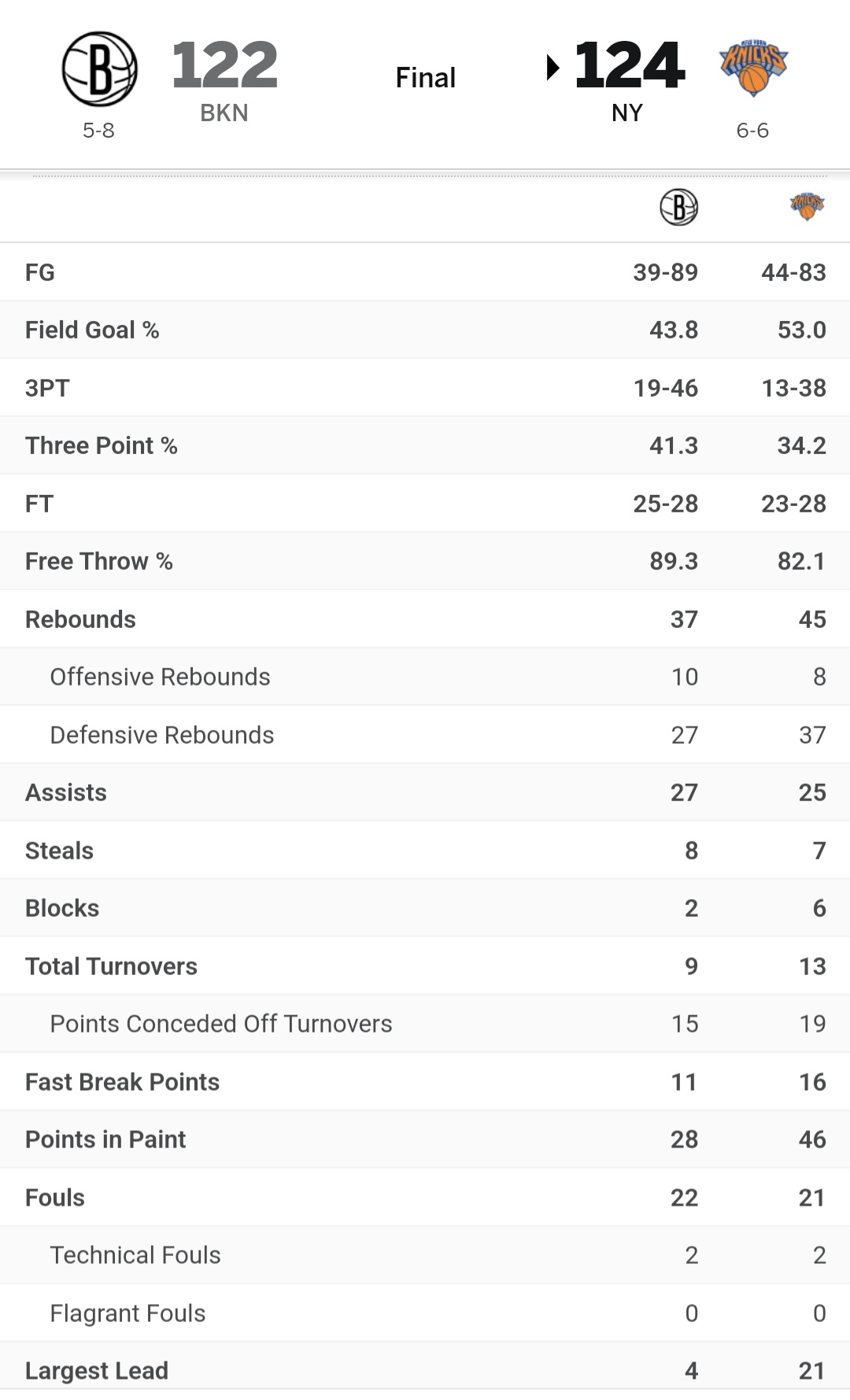This screenshot has width=850, height=1400.
Task: Tap the Largest Lead row
Action: click(425, 1370)
